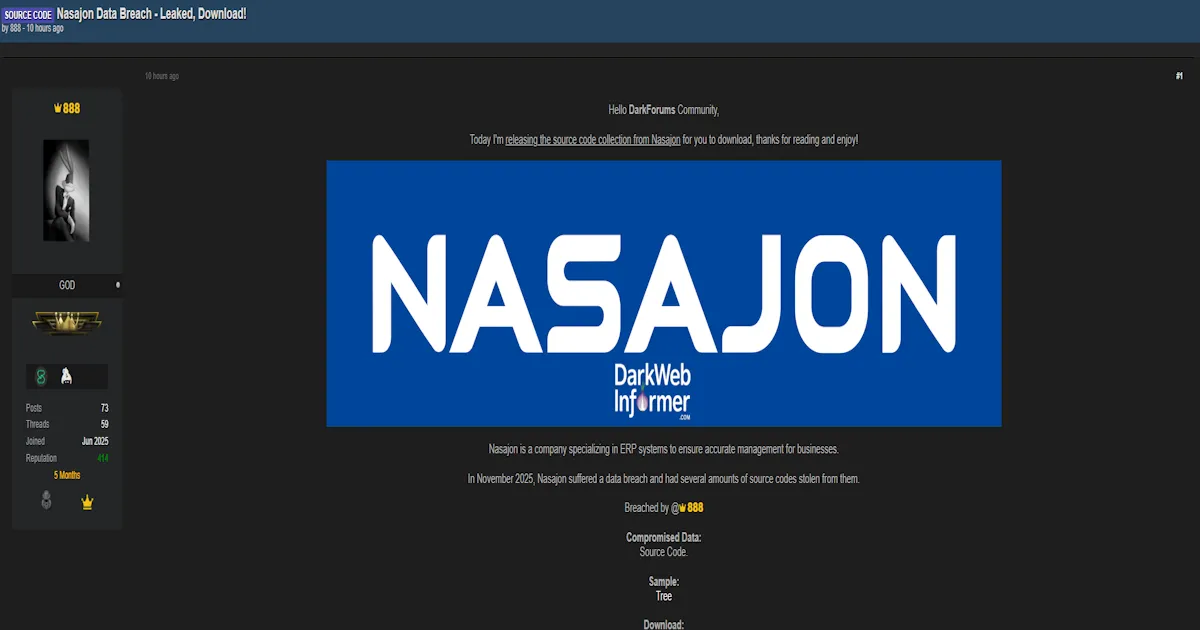Open the poster's avatar photo
The image size is (1200, 630).
(x=67, y=190)
